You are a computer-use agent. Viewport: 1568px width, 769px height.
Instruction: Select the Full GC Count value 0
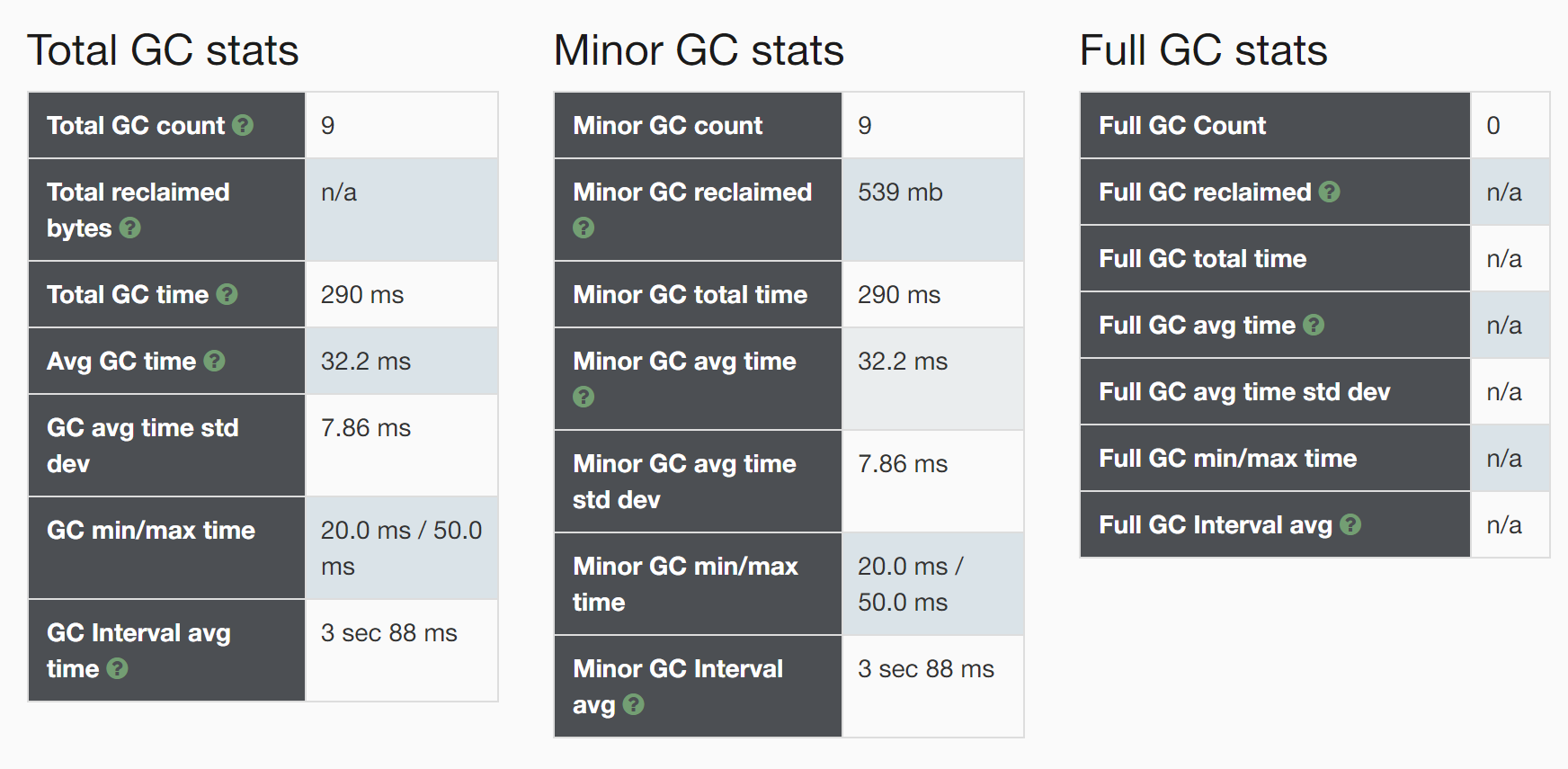(x=1493, y=126)
